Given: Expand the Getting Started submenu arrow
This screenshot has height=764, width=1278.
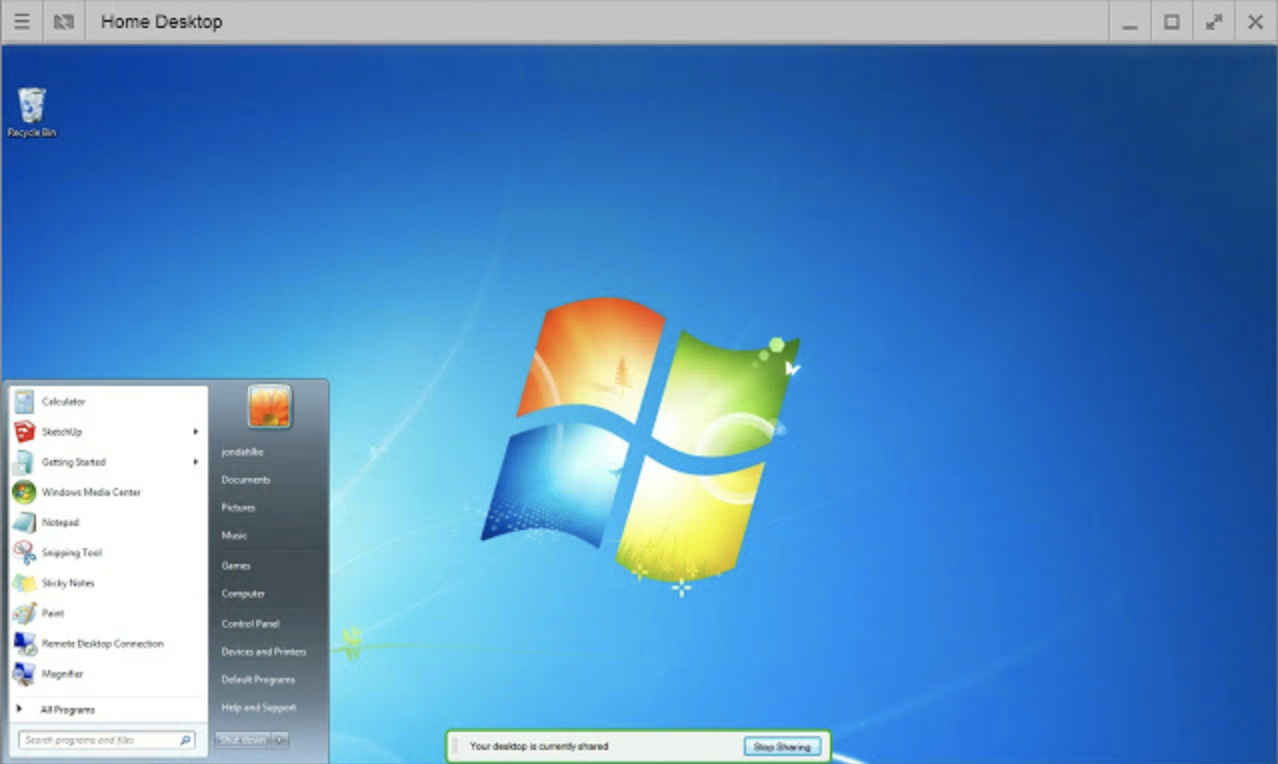Looking at the screenshot, I should click(196, 462).
